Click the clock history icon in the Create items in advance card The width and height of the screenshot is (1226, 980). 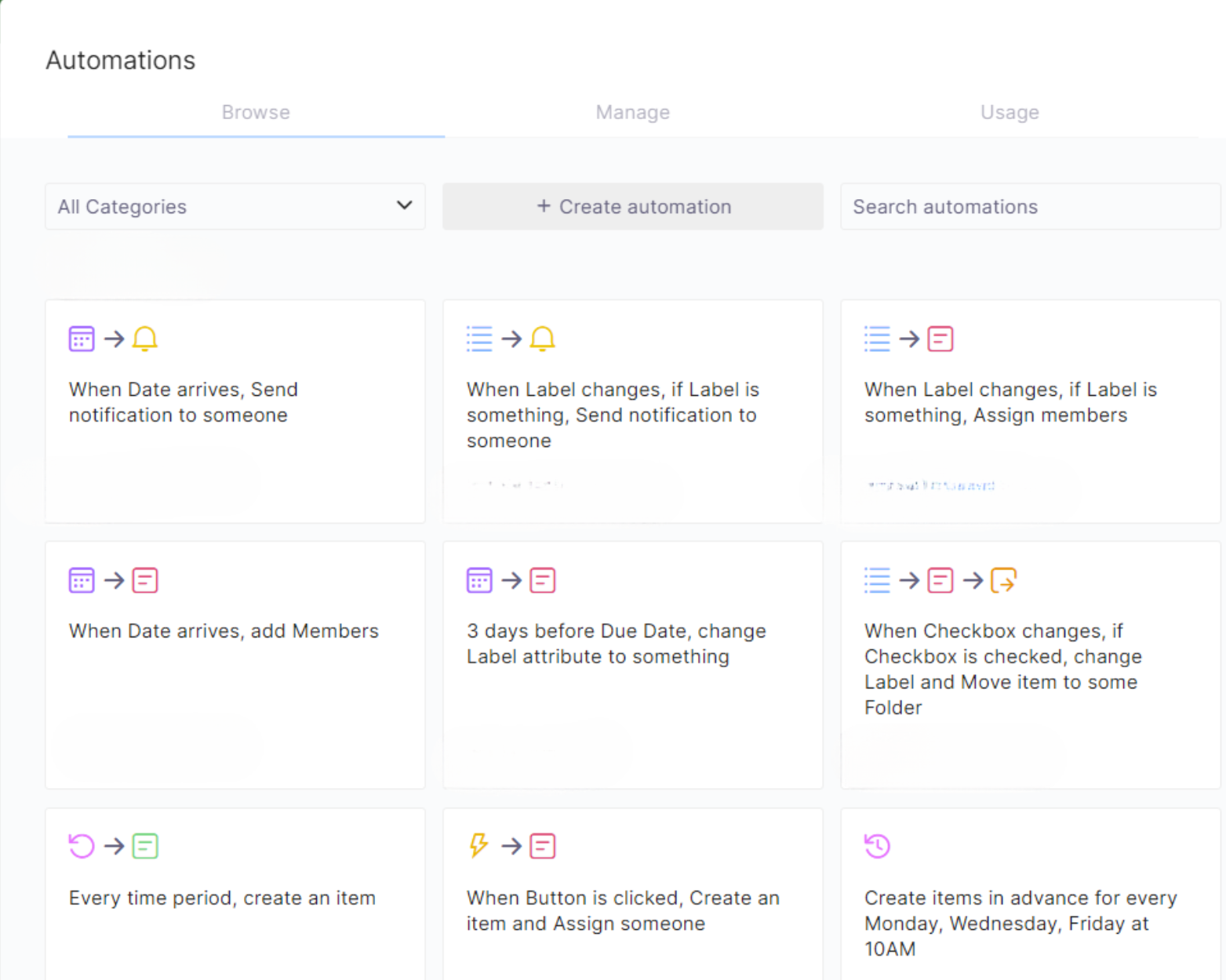click(x=877, y=846)
